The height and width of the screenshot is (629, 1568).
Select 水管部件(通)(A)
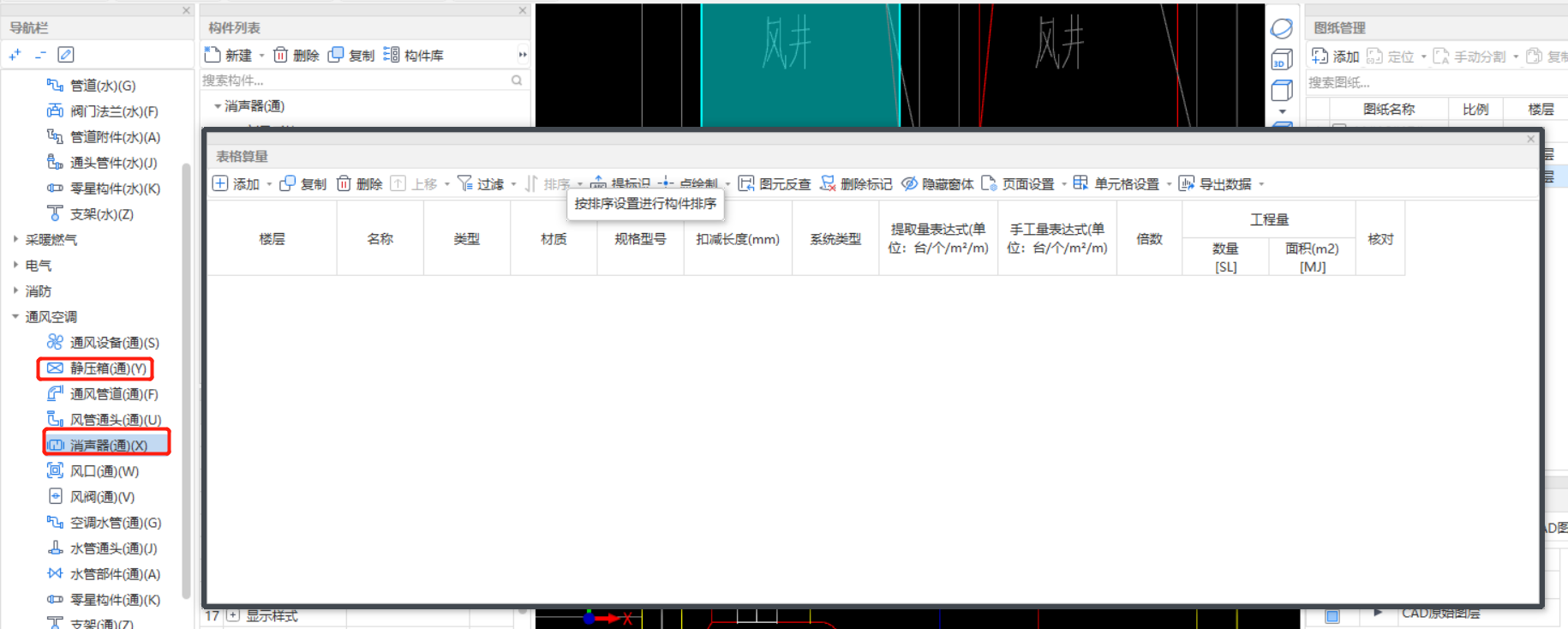point(103,574)
